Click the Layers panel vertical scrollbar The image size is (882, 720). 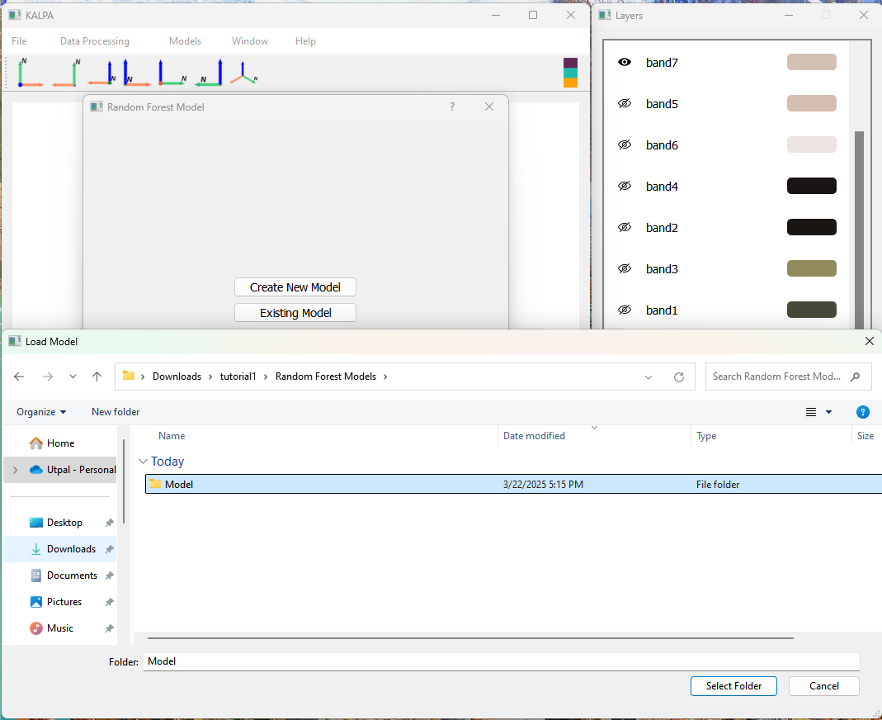click(x=859, y=229)
